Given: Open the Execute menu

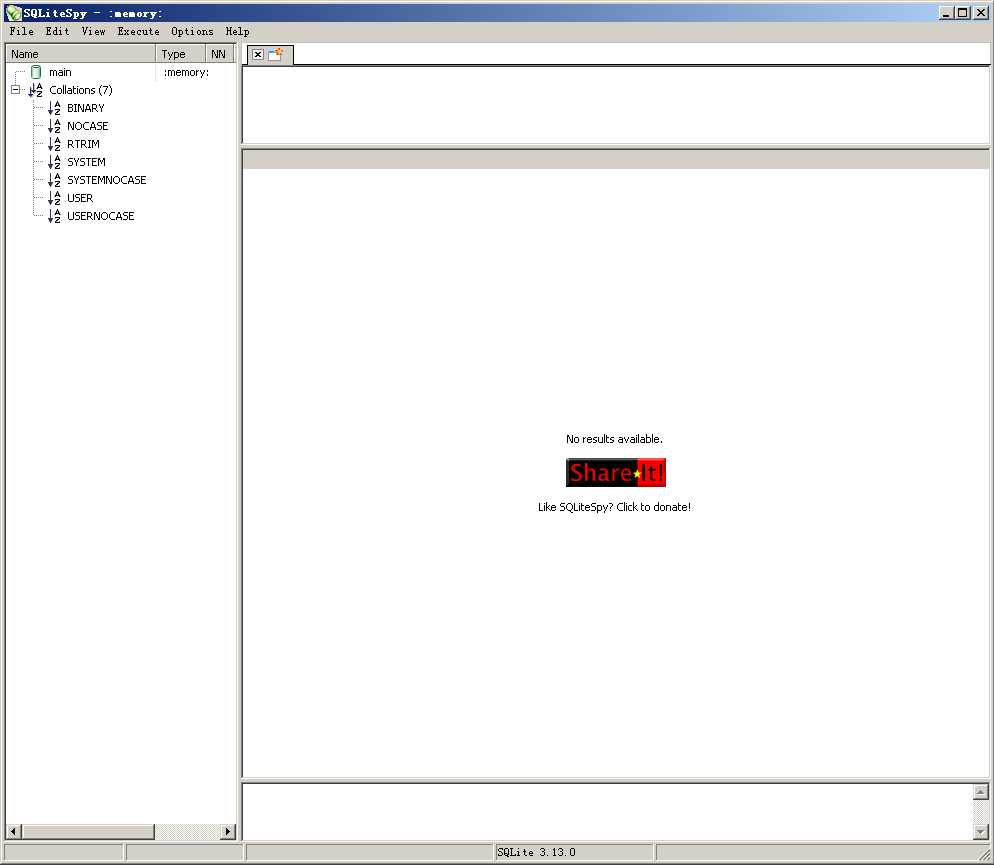Looking at the screenshot, I should [138, 31].
